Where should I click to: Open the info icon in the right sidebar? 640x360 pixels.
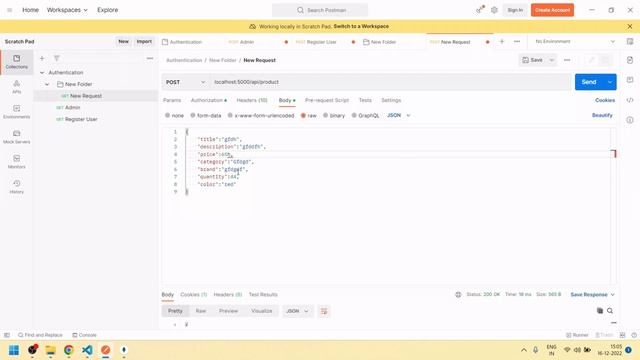(x=630, y=120)
